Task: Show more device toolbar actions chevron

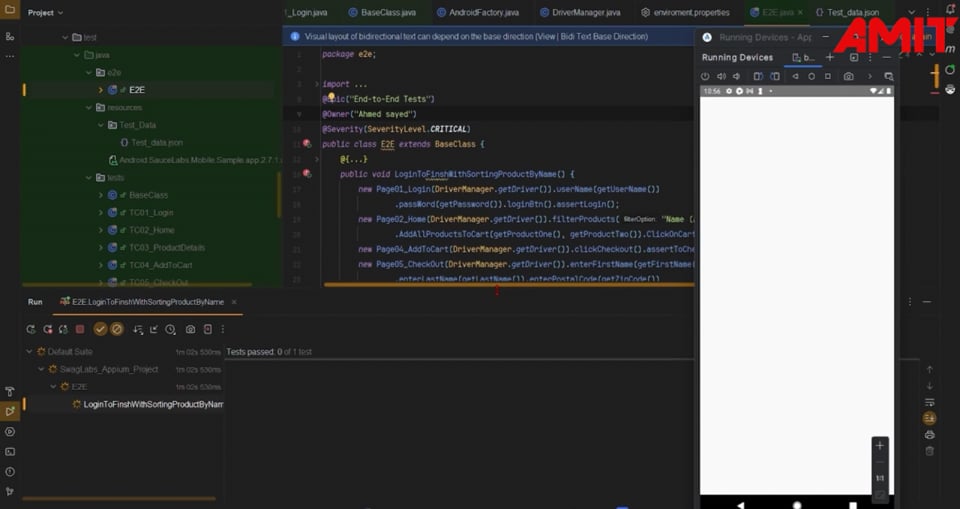Action: [x=869, y=77]
